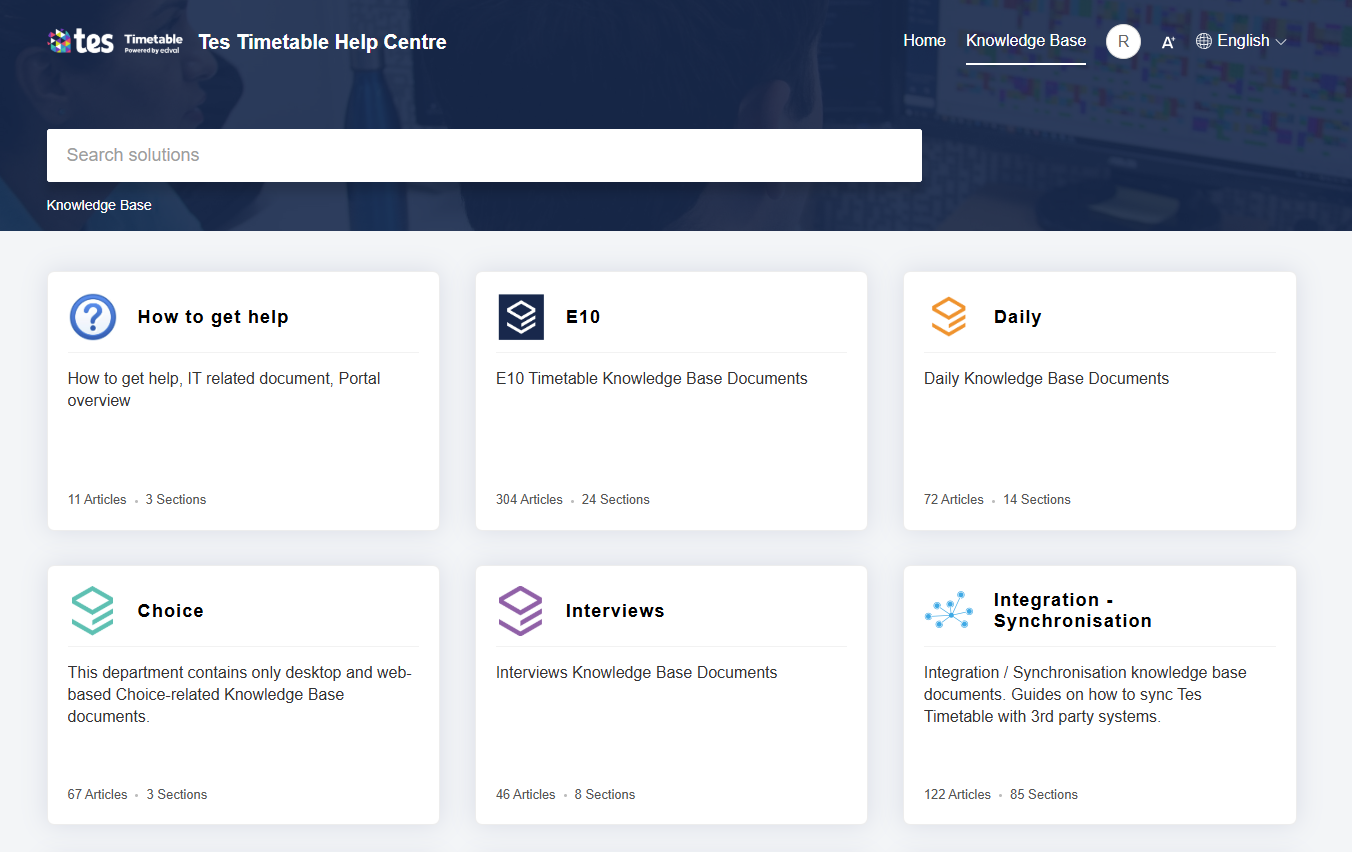Click the orange Daily stack icon

click(948, 317)
